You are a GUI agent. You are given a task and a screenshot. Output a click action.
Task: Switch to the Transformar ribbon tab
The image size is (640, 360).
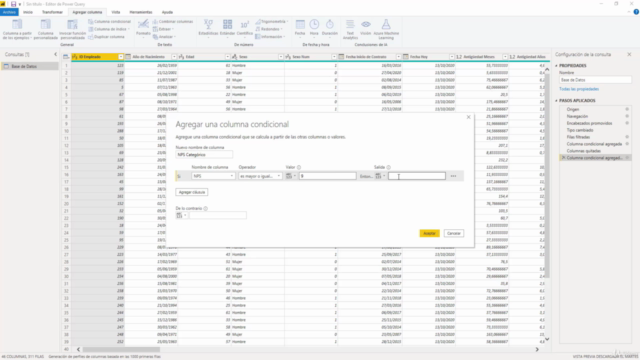click(x=52, y=12)
